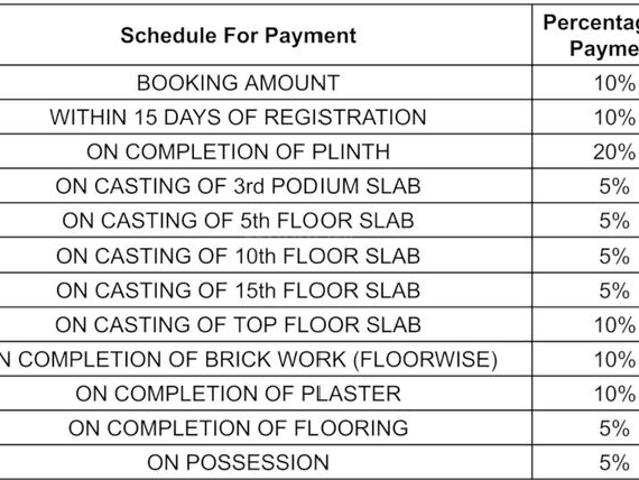This screenshot has height=480, width=639.
Task: Select 'WITHIN 15 DAYS OF REGISTRATION' cell
Action: [238, 118]
